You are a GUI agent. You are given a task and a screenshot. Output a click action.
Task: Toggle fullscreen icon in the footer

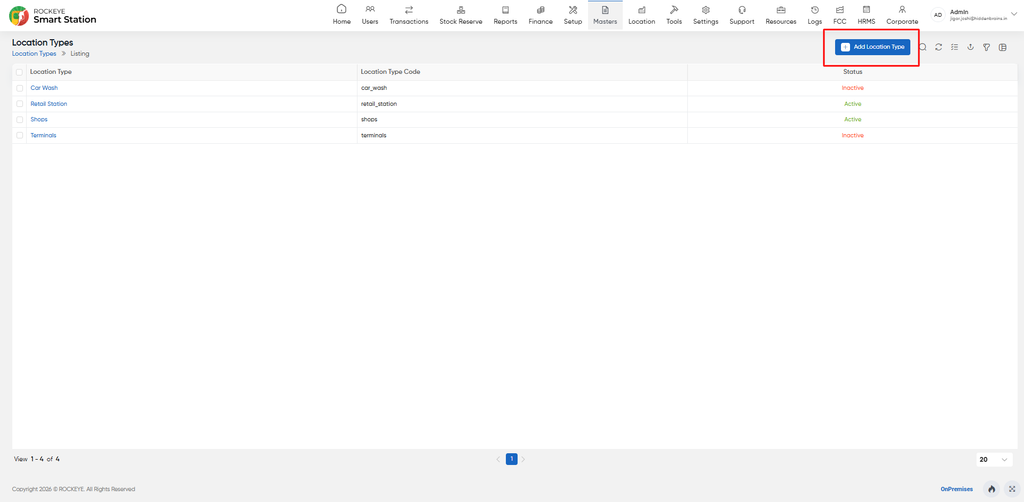point(1012,488)
